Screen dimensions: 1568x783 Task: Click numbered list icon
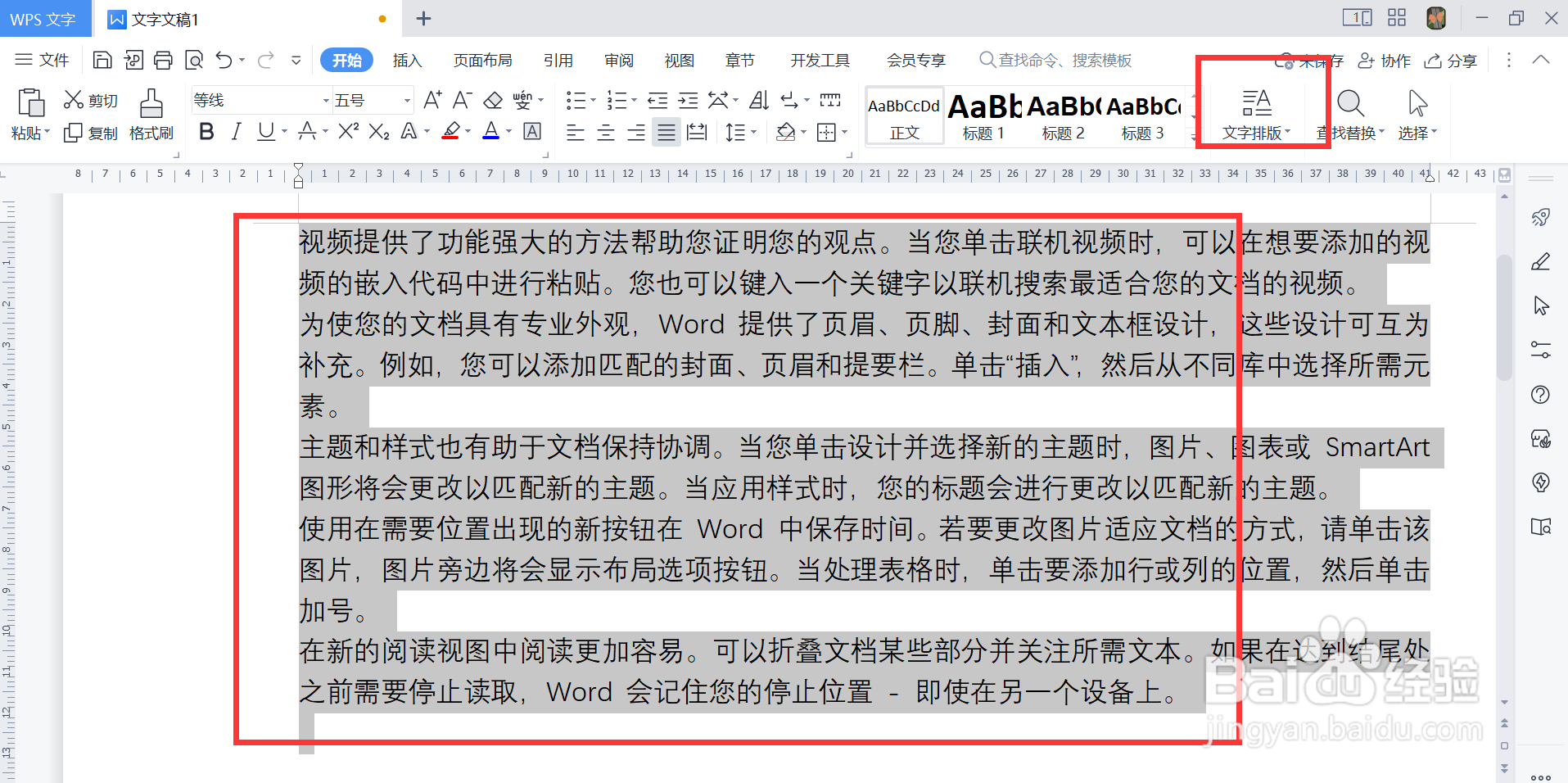(x=617, y=100)
